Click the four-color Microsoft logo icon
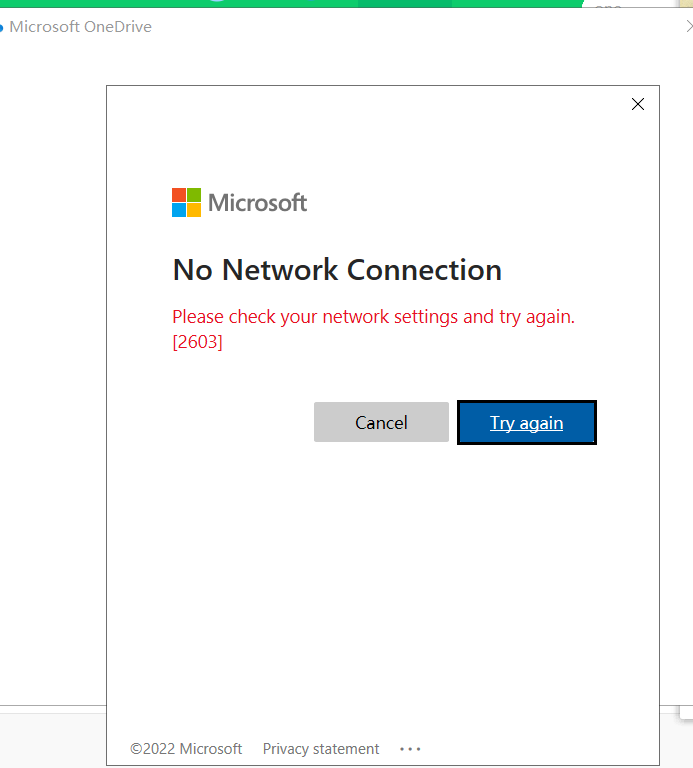Image resolution: width=693 pixels, height=768 pixels. click(x=186, y=203)
